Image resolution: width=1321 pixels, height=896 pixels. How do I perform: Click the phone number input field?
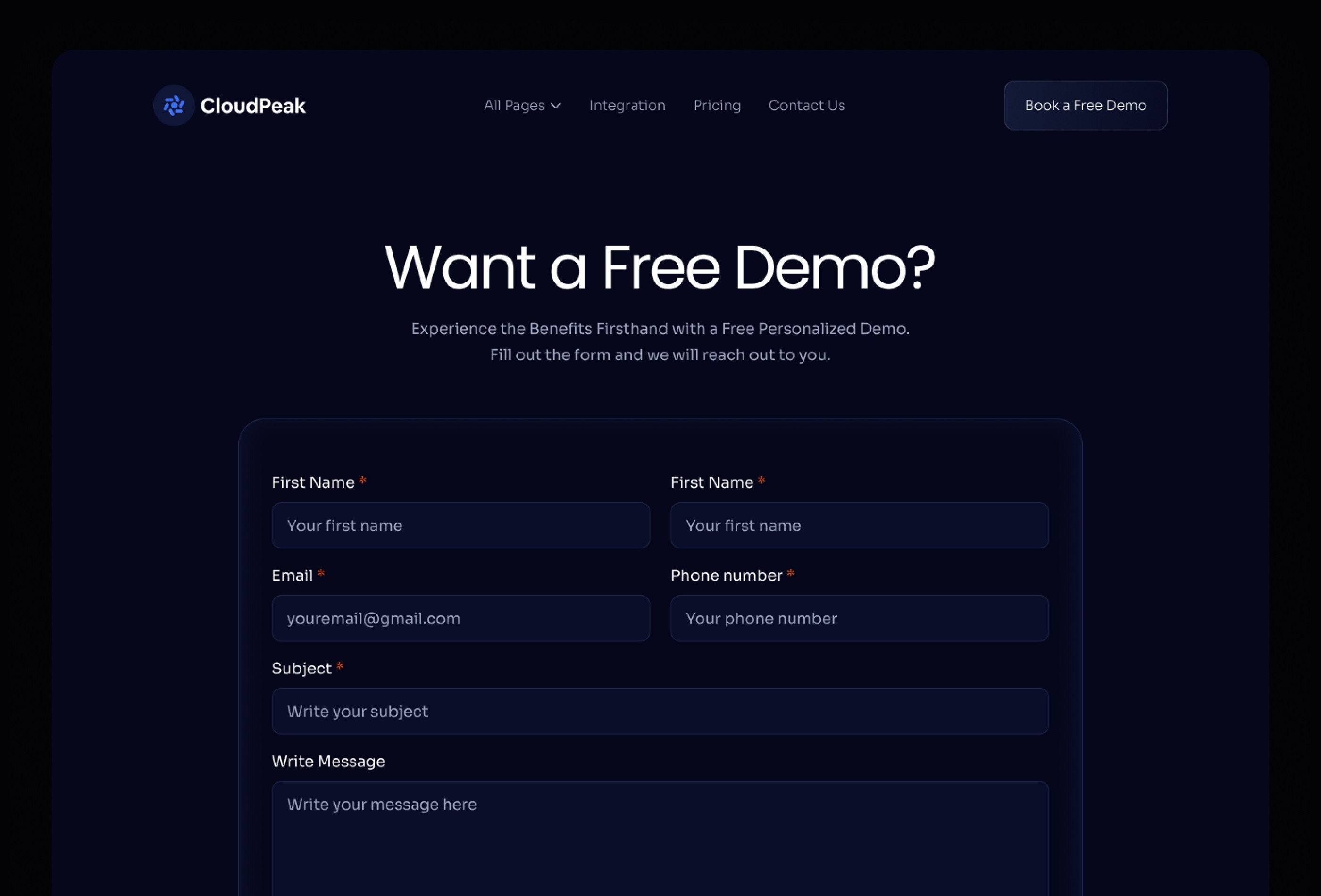click(859, 618)
